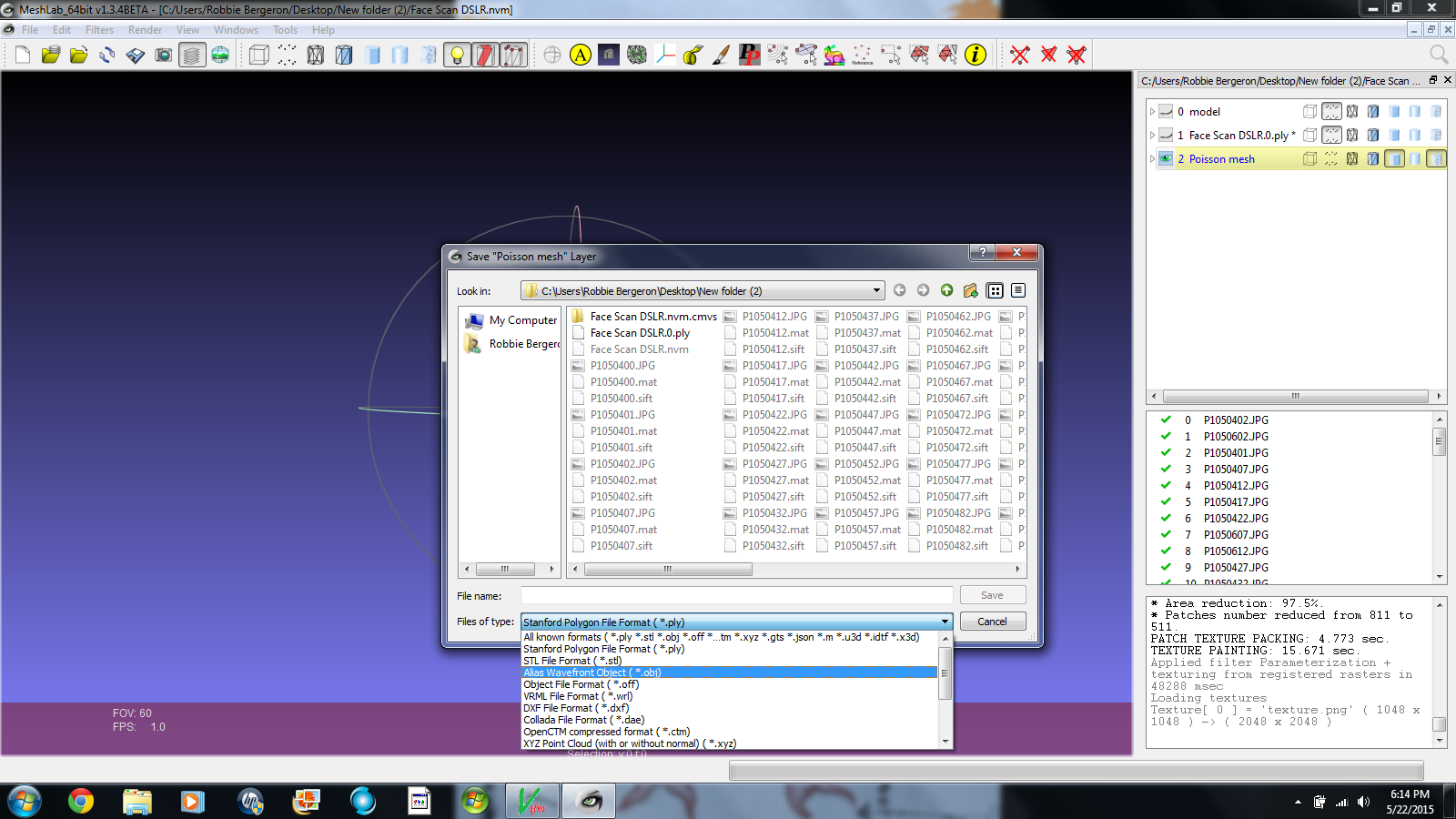Toggle checkmark for raster P1050607.JPG

pos(1166,535)
